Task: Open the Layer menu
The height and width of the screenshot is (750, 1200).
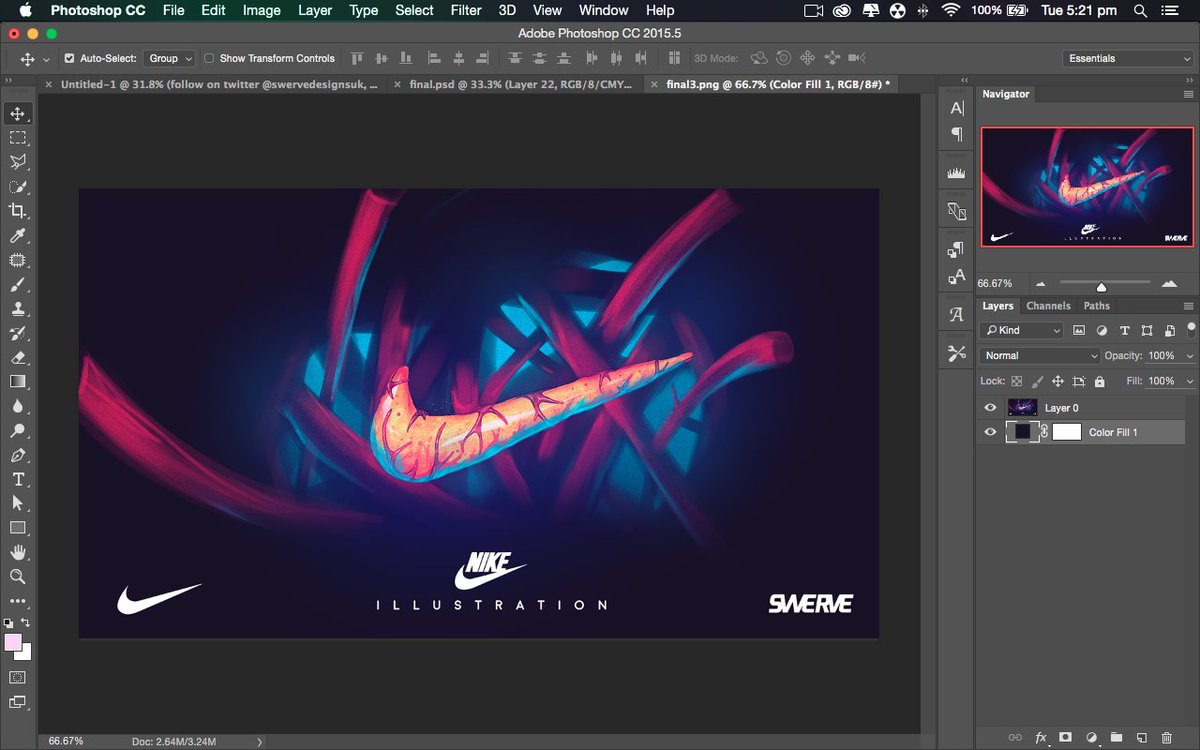Action: click(x=315, y=10)
